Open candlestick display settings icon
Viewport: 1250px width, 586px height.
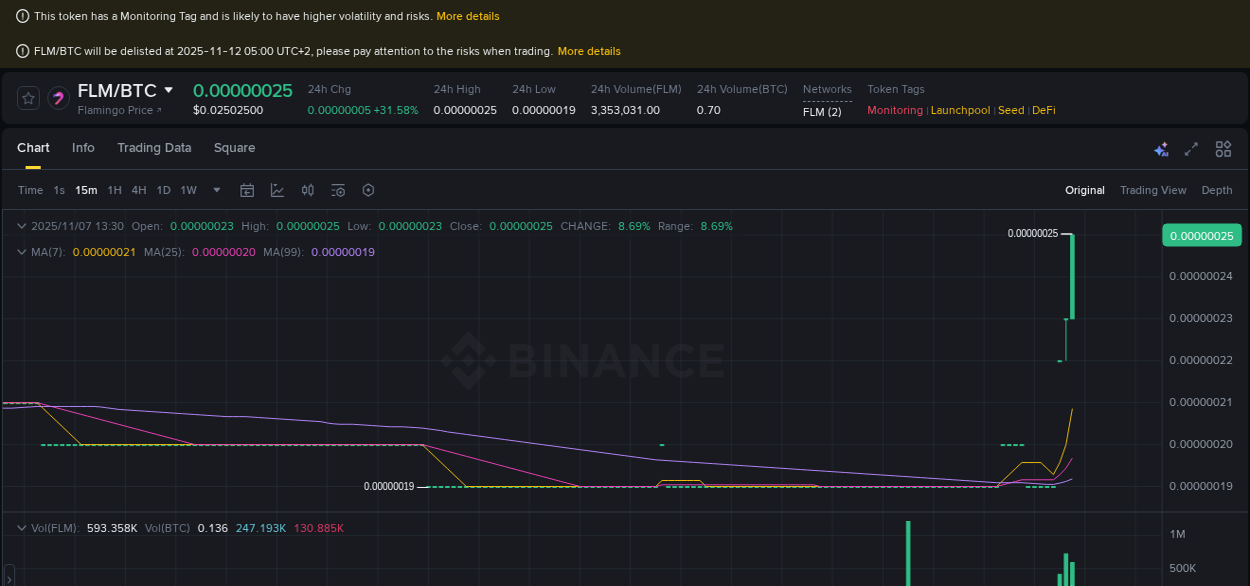(x=307, y=190)
